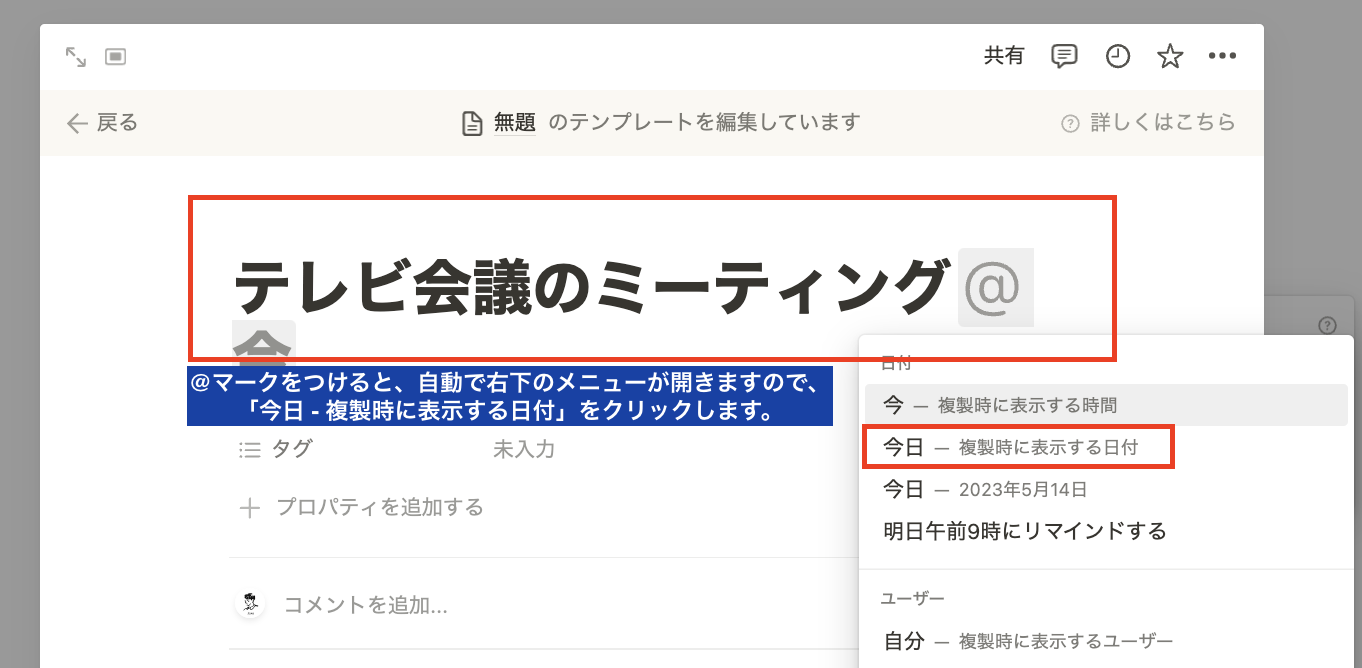1362x668 pixels.
Task: Click the コメントを追加 comment input
Action: coord(366,605)
